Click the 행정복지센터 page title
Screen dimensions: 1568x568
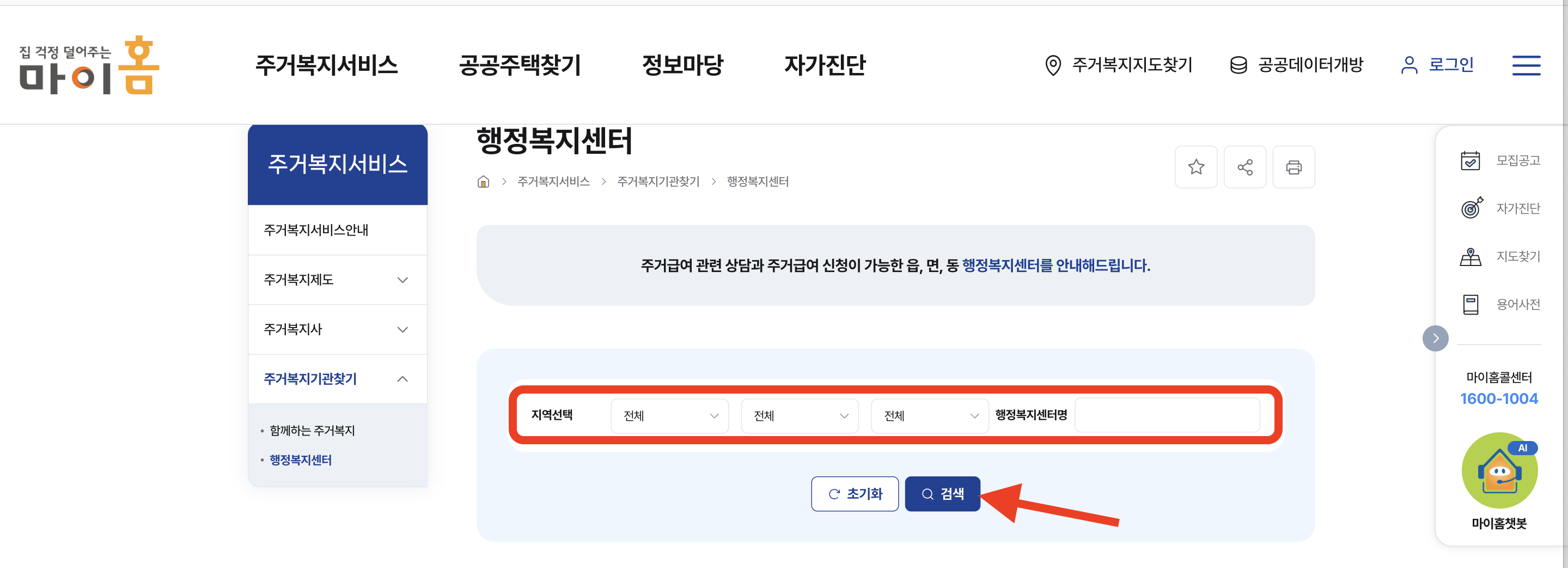point(554,141)
